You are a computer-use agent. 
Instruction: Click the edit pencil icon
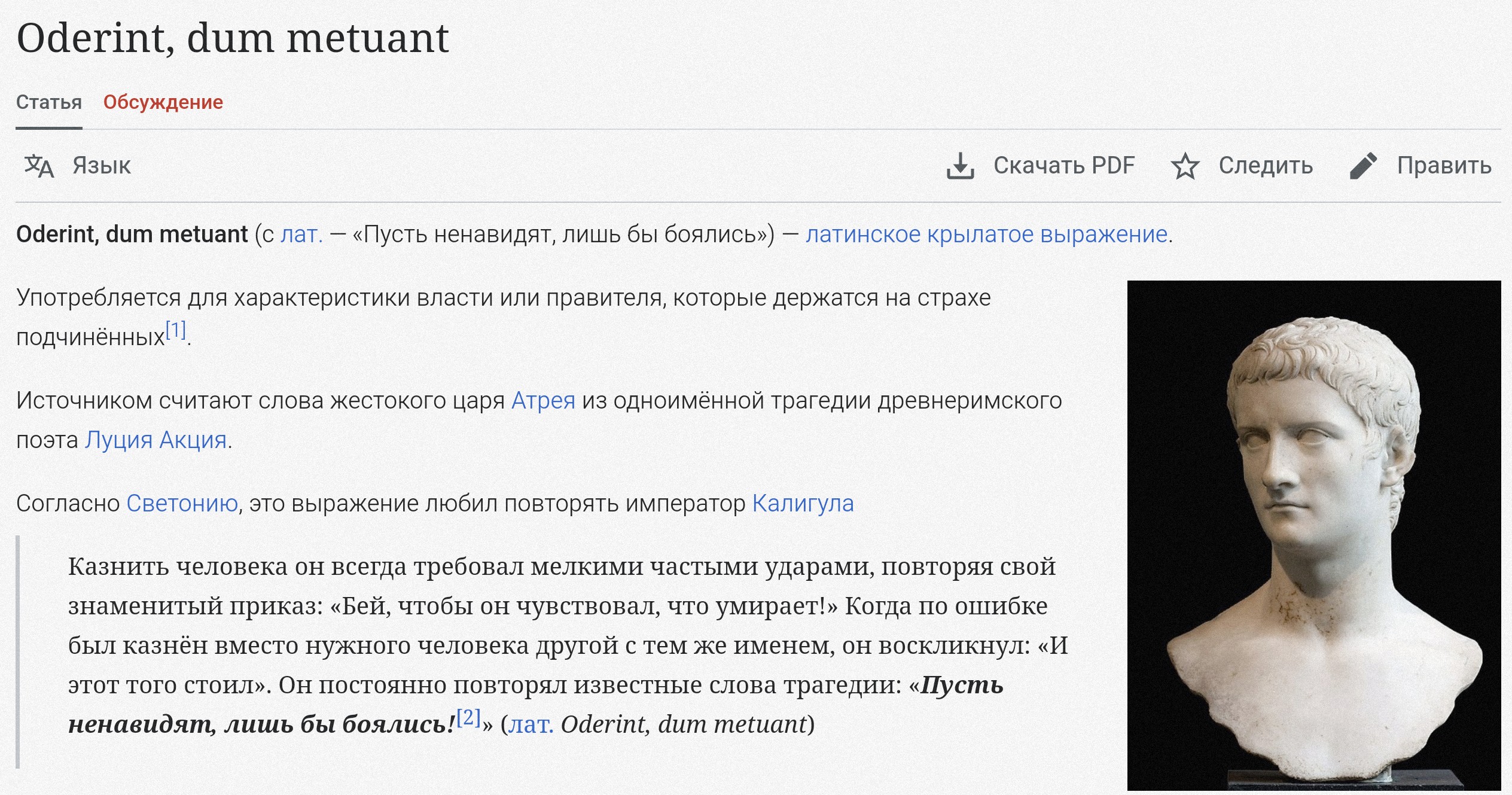point(1364,166)
